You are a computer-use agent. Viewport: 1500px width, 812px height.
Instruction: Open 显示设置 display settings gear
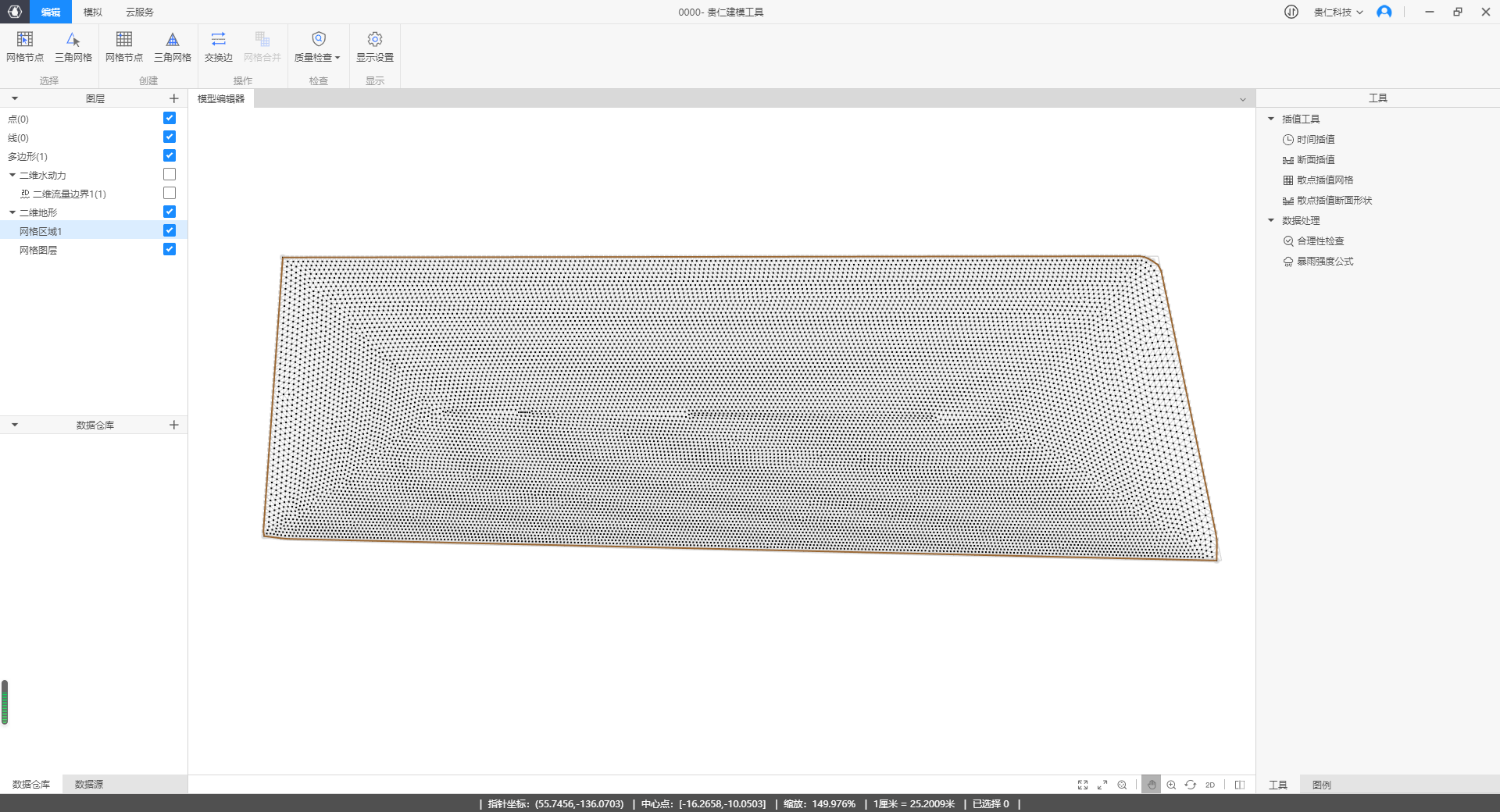point(375,40)
